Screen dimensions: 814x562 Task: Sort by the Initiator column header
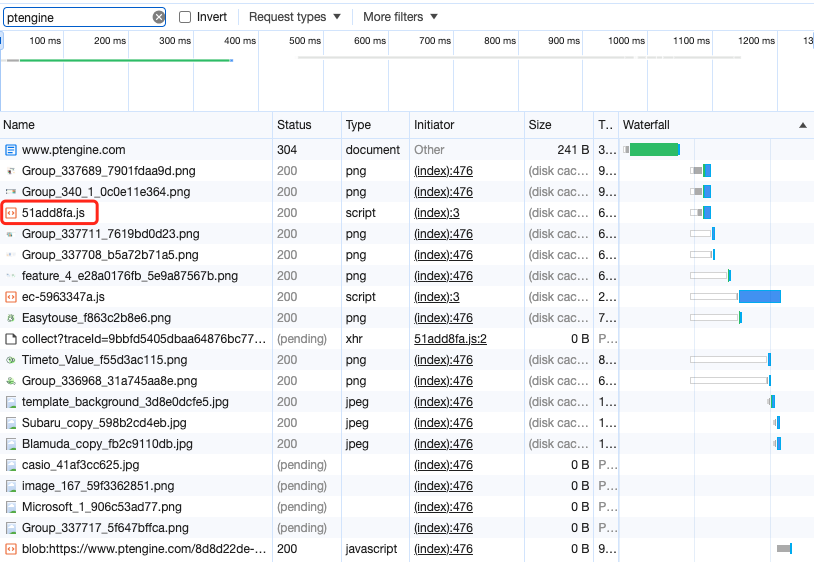tap(434, 125)
